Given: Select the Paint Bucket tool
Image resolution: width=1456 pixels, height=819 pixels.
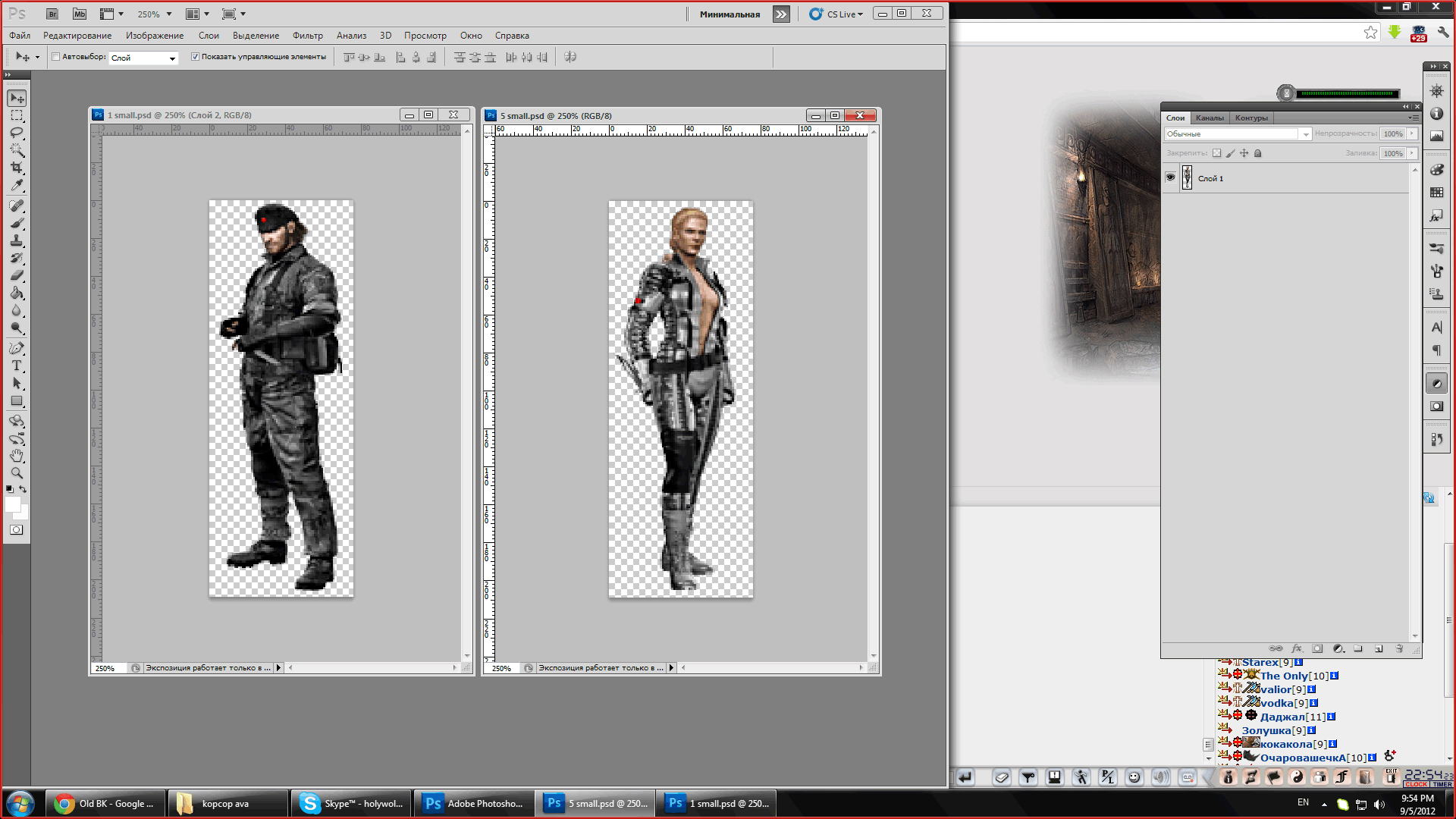Looking at the screenshot, I should [17, 293].
